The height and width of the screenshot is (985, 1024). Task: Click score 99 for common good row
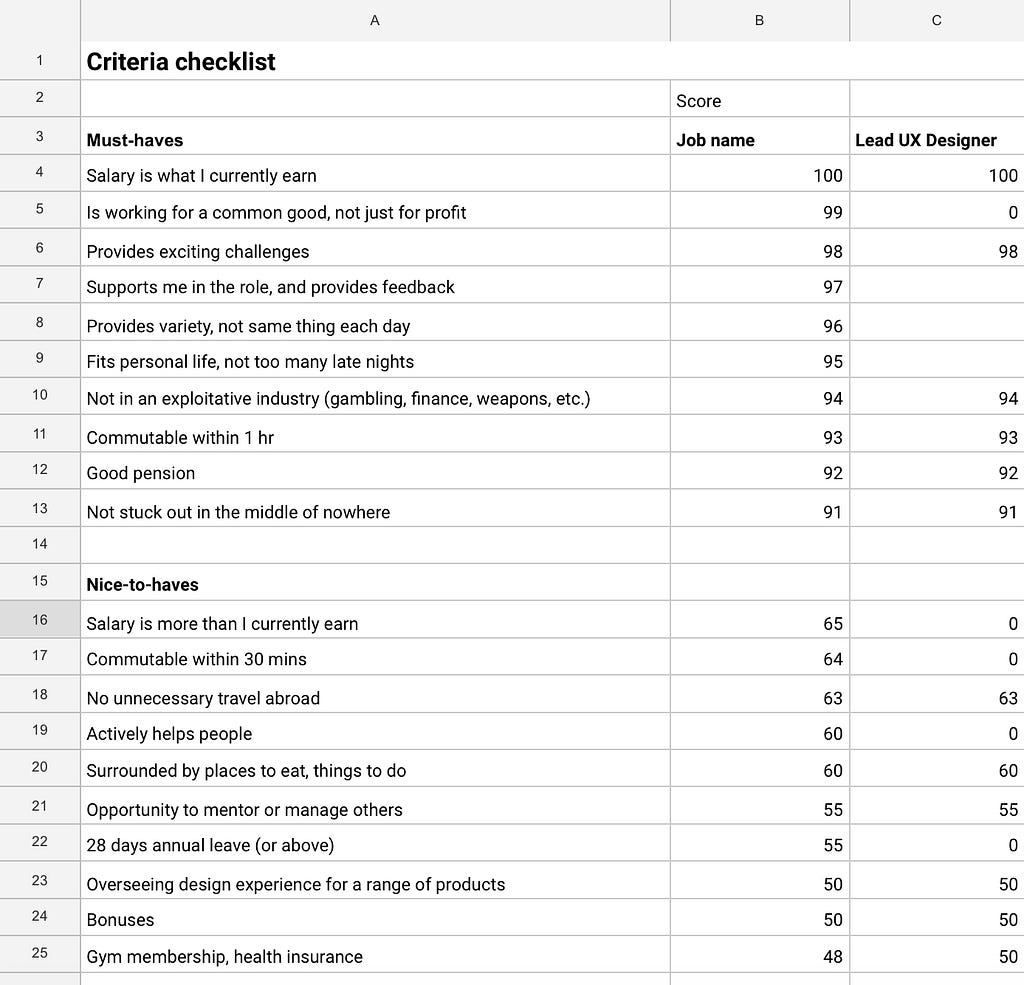click(760, 210)
